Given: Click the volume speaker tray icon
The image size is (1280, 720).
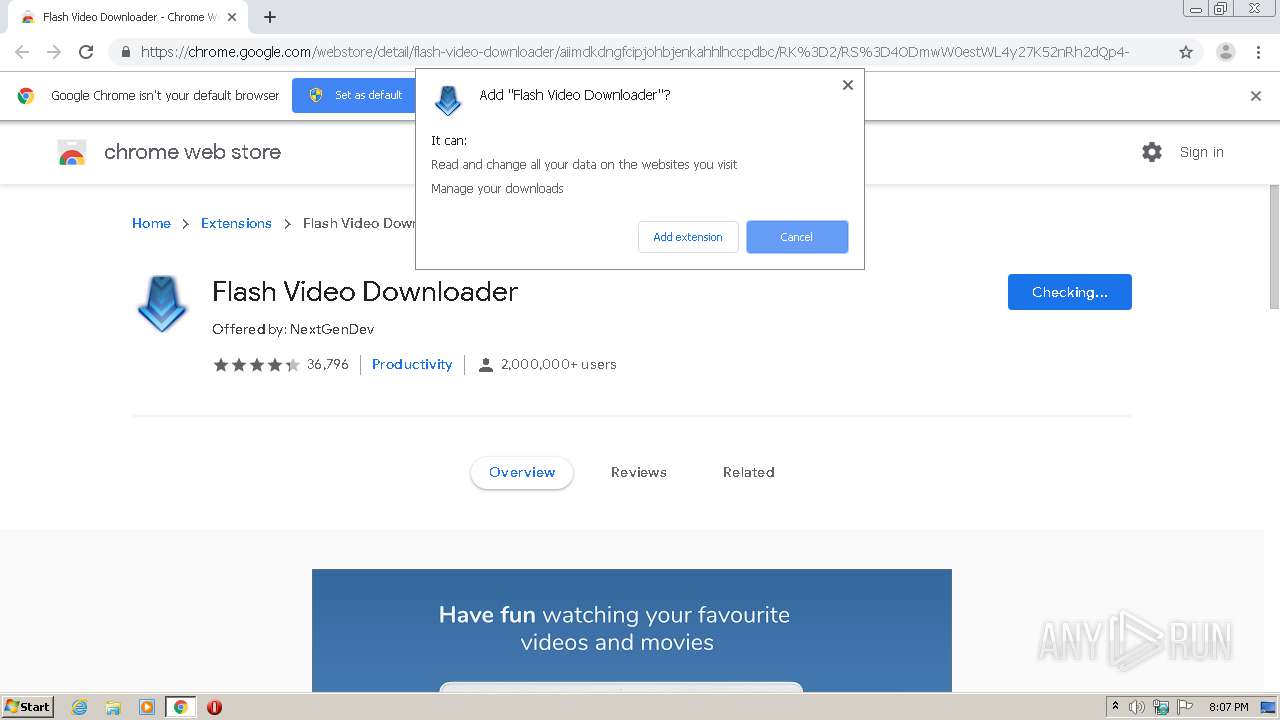Looking at the screenshot, I should click(x=1137, y=707).
